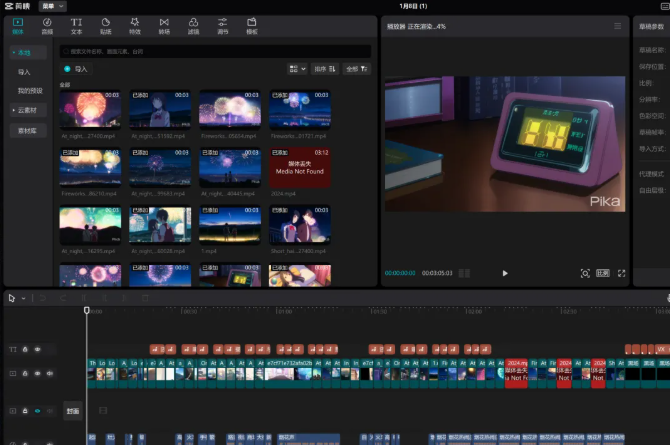670x445 pixels.
Task: Mute the main video track
Action: pos(50,373)
